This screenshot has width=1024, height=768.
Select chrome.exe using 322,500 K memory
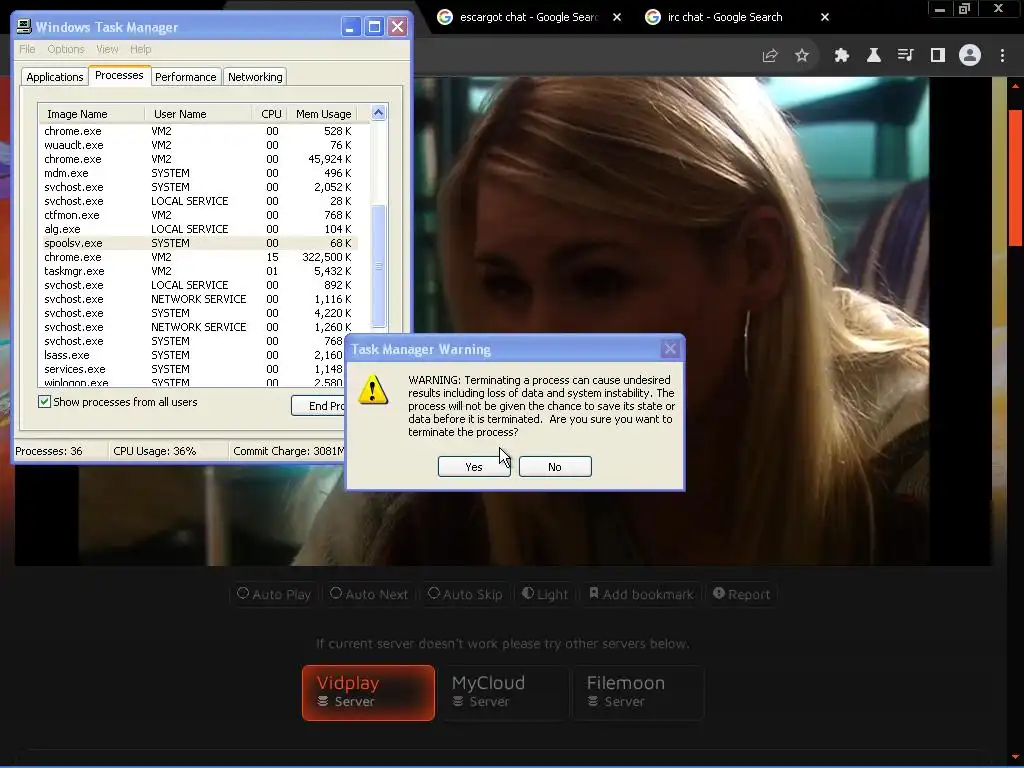[198, 257]
